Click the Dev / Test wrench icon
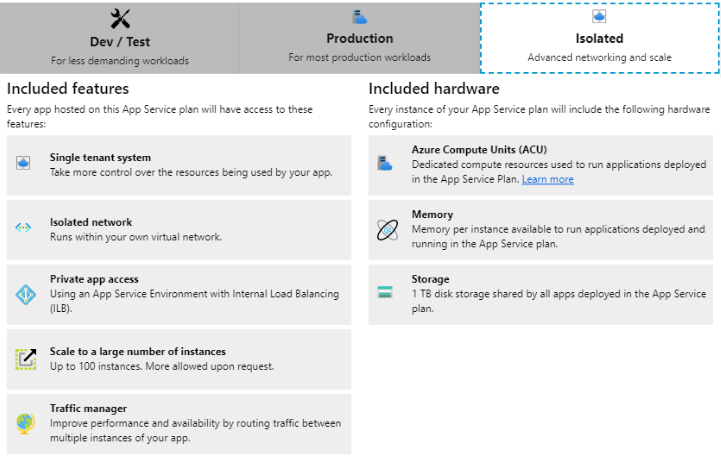Viewport: 721px width, 456px height. 120,18
